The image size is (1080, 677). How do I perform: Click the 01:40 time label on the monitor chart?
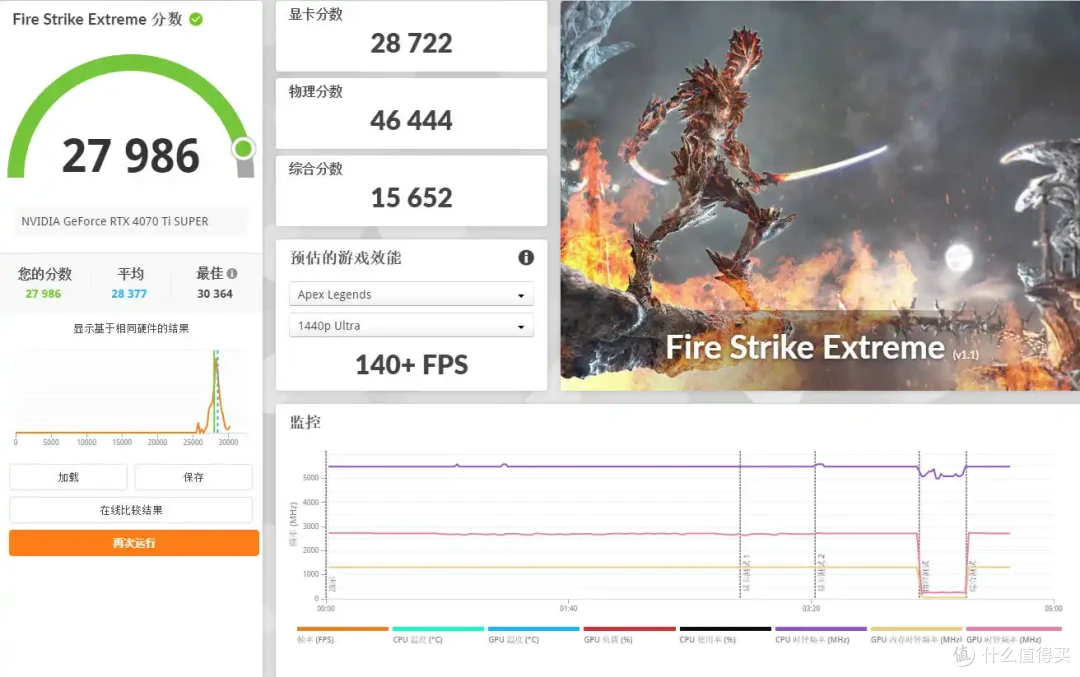click(568, 608)
